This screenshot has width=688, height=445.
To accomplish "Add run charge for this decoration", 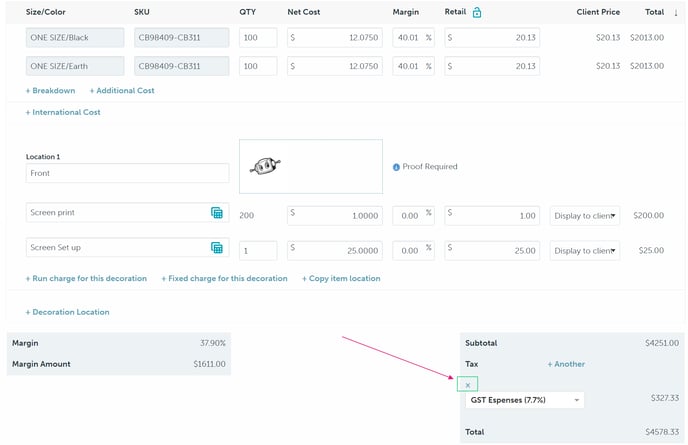I will click(x=86, y=278).
